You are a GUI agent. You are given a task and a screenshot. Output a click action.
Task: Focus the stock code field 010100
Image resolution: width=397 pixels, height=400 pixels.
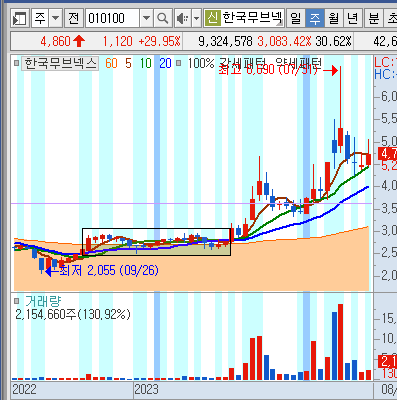(112, 18)
